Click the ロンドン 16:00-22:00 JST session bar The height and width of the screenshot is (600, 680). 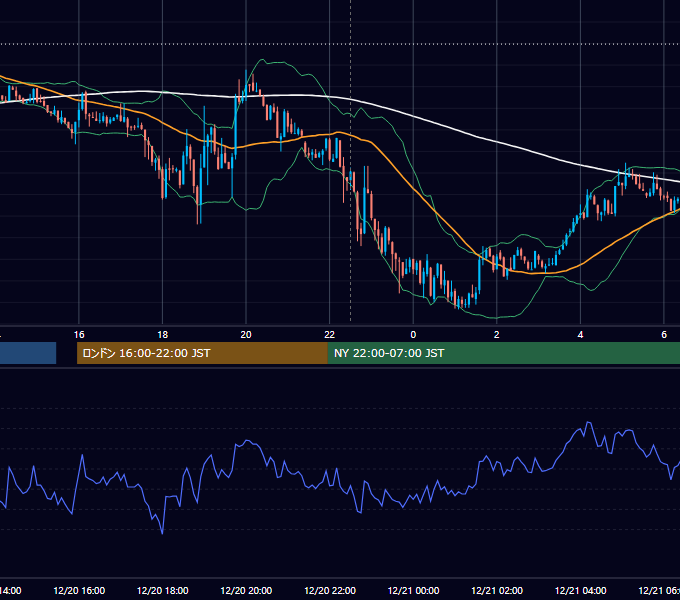[202, 353]
